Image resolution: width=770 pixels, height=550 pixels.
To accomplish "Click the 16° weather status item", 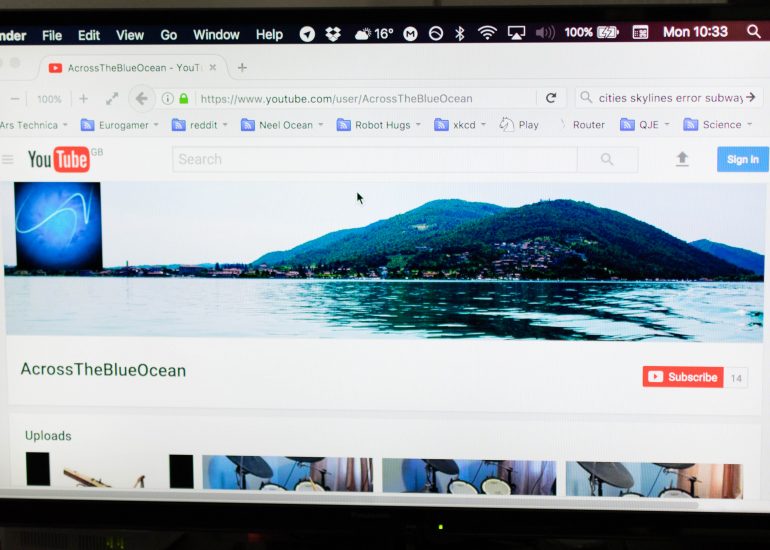I will (374, 33).
